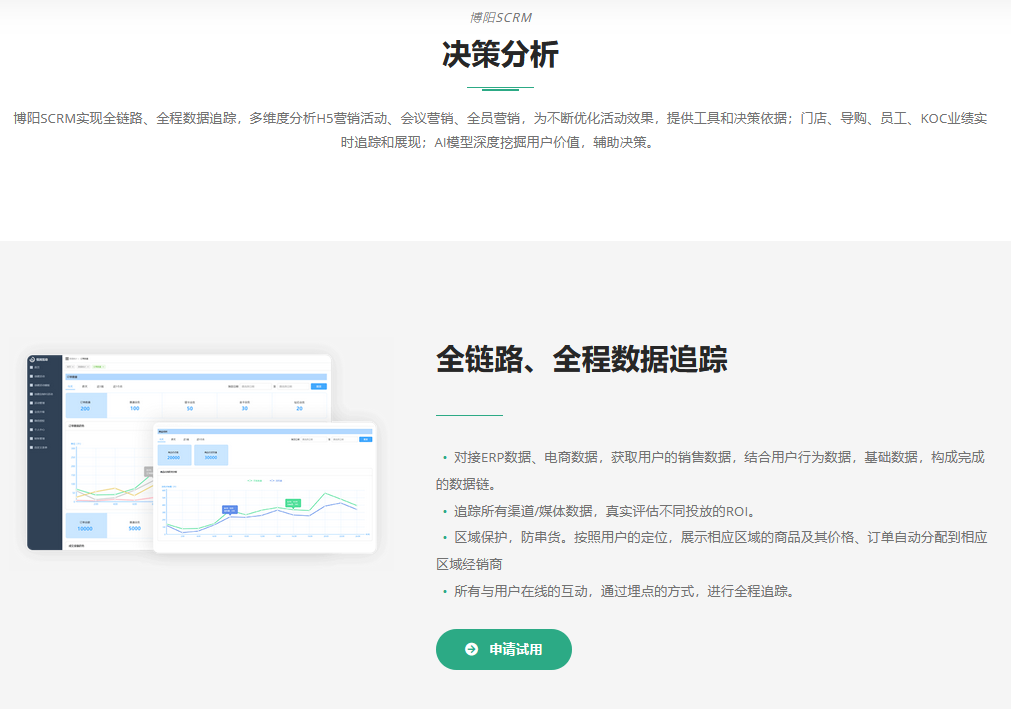The width and height of the screenshot is (1011, 709).
Task: Click the bullet starting 对接ERP数据
Action: point(711,471)
